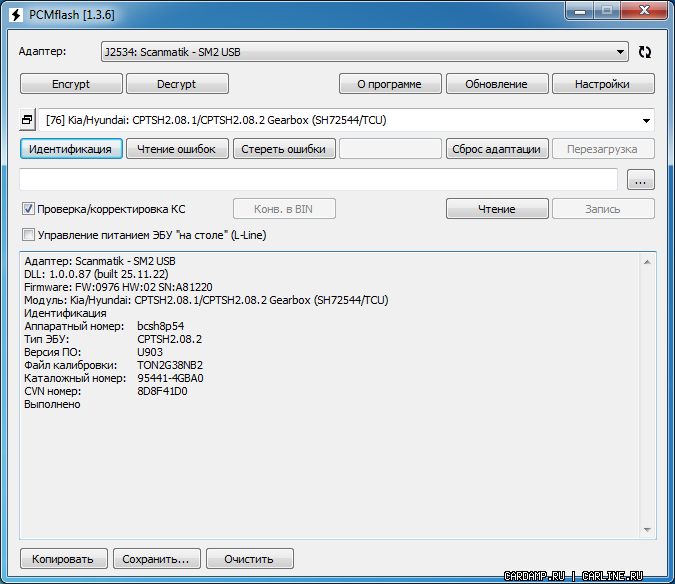Click the Encrypt button

coord(71,84)
